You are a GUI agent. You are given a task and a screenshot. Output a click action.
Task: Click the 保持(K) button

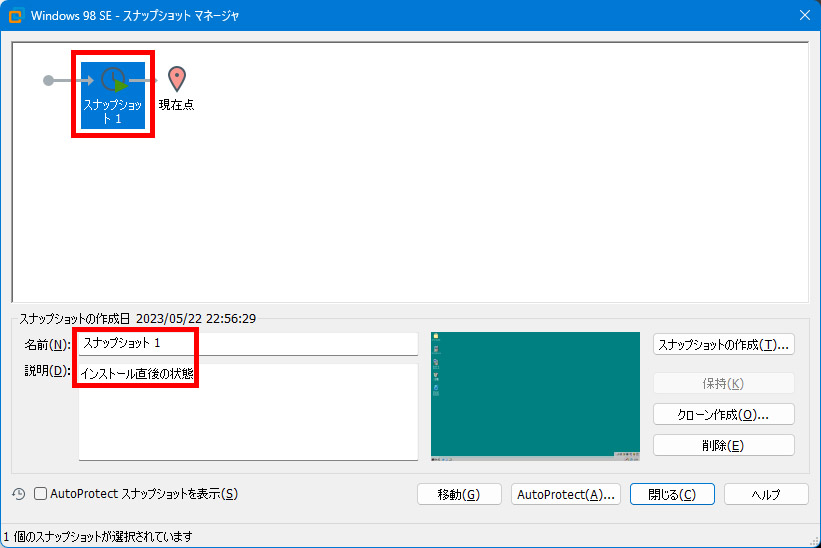723,383
